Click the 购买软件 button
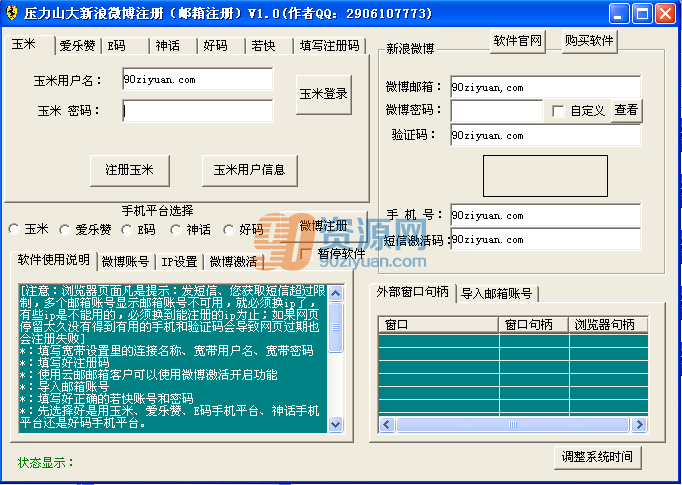The image size is (682, 485). (x=589, y=42)
